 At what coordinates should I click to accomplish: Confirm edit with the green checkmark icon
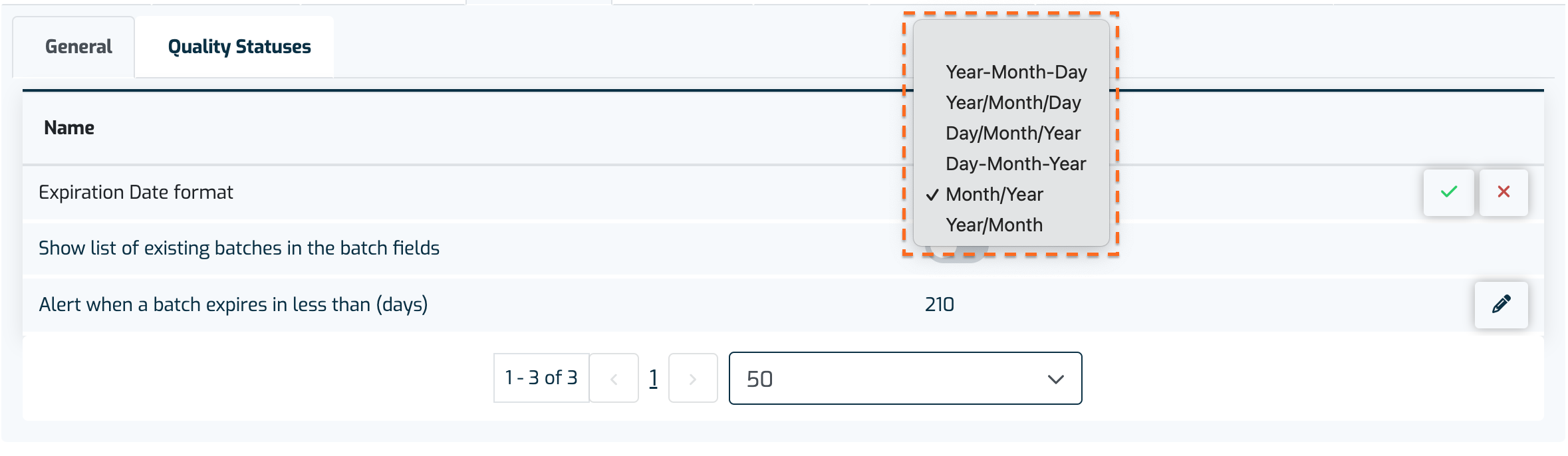tap(1448, 192)
